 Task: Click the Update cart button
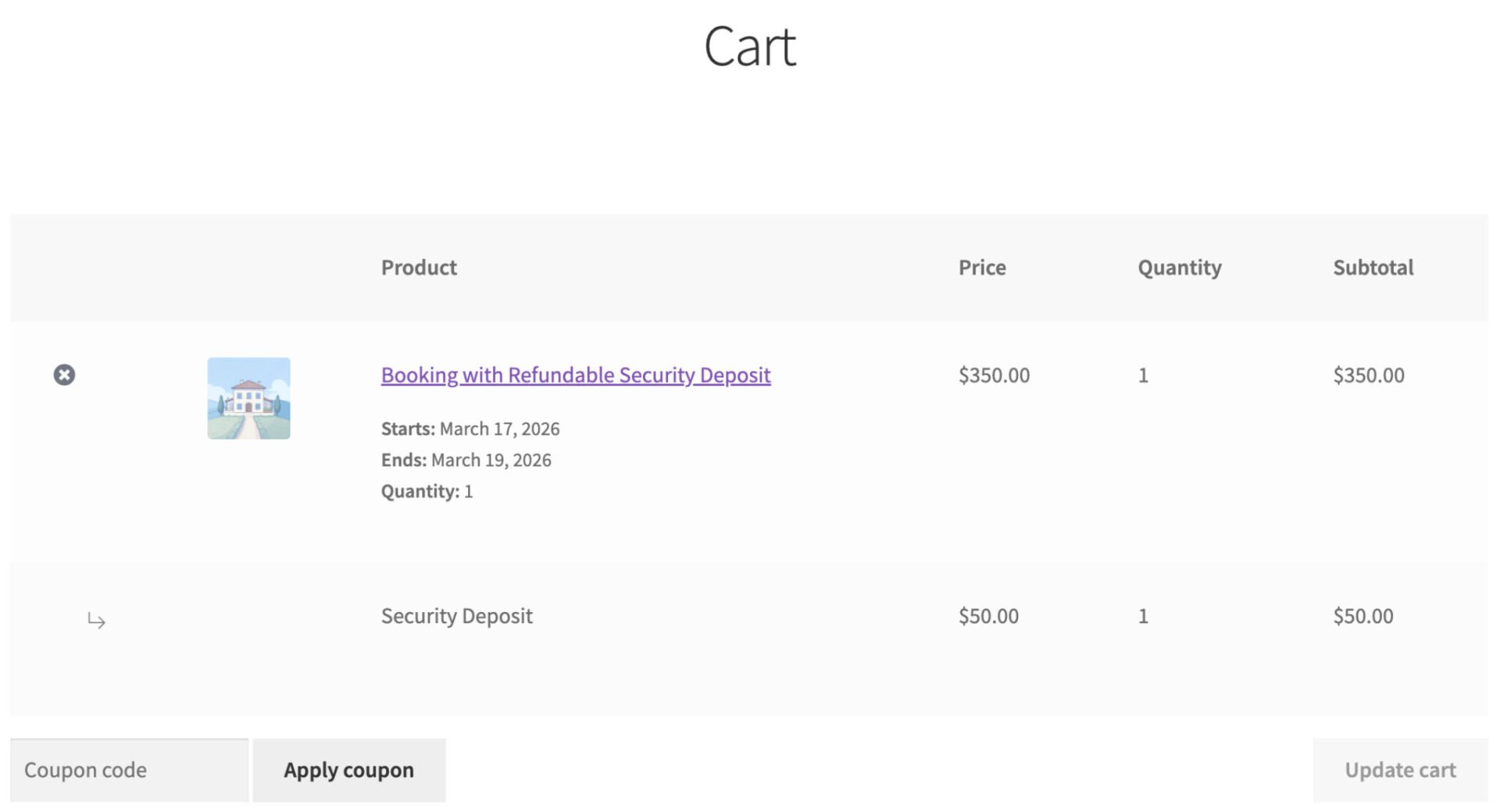click(x=1398, y=770)
